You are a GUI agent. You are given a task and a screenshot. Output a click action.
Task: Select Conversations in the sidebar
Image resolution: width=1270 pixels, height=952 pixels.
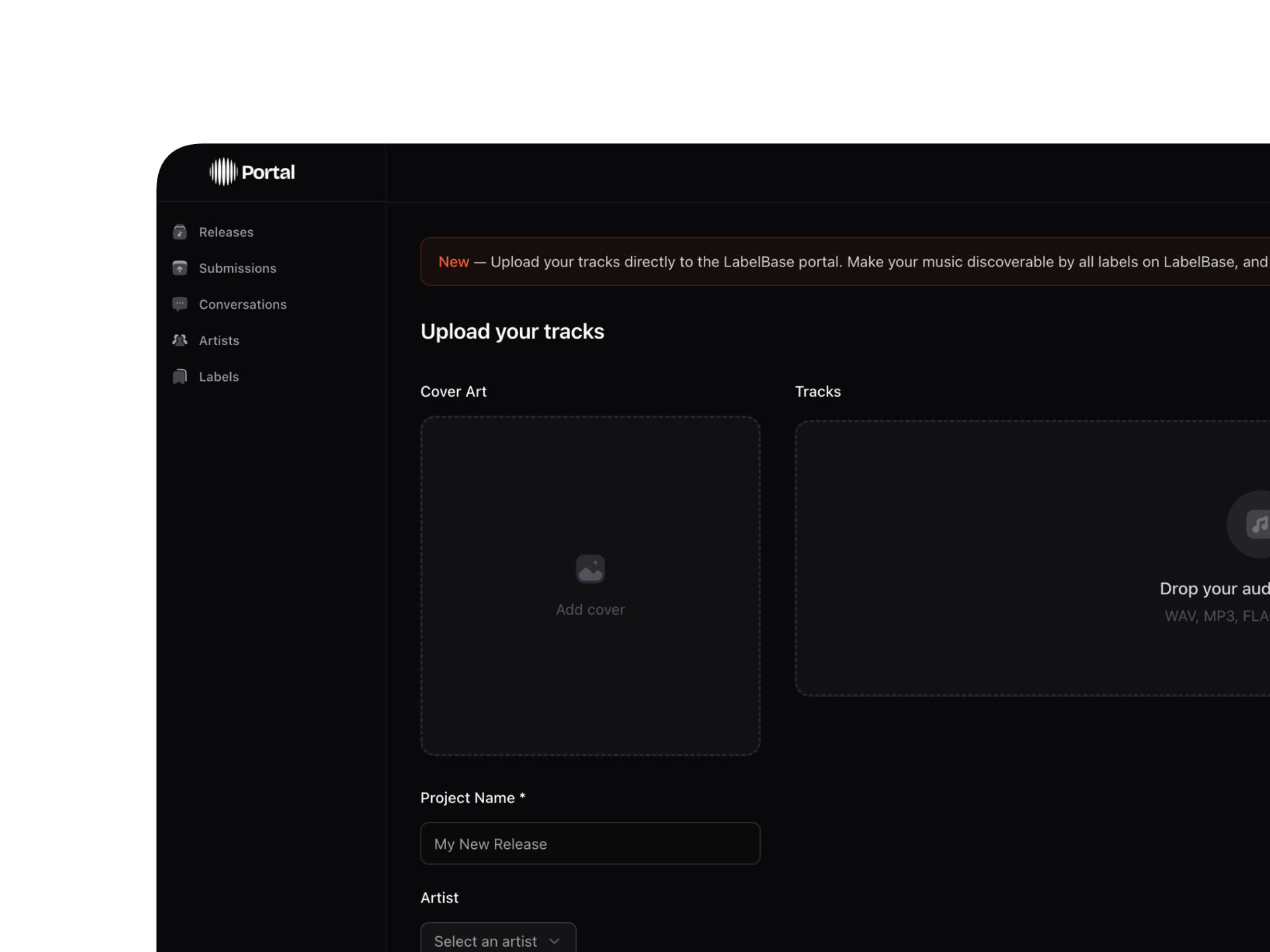(243, 304)
